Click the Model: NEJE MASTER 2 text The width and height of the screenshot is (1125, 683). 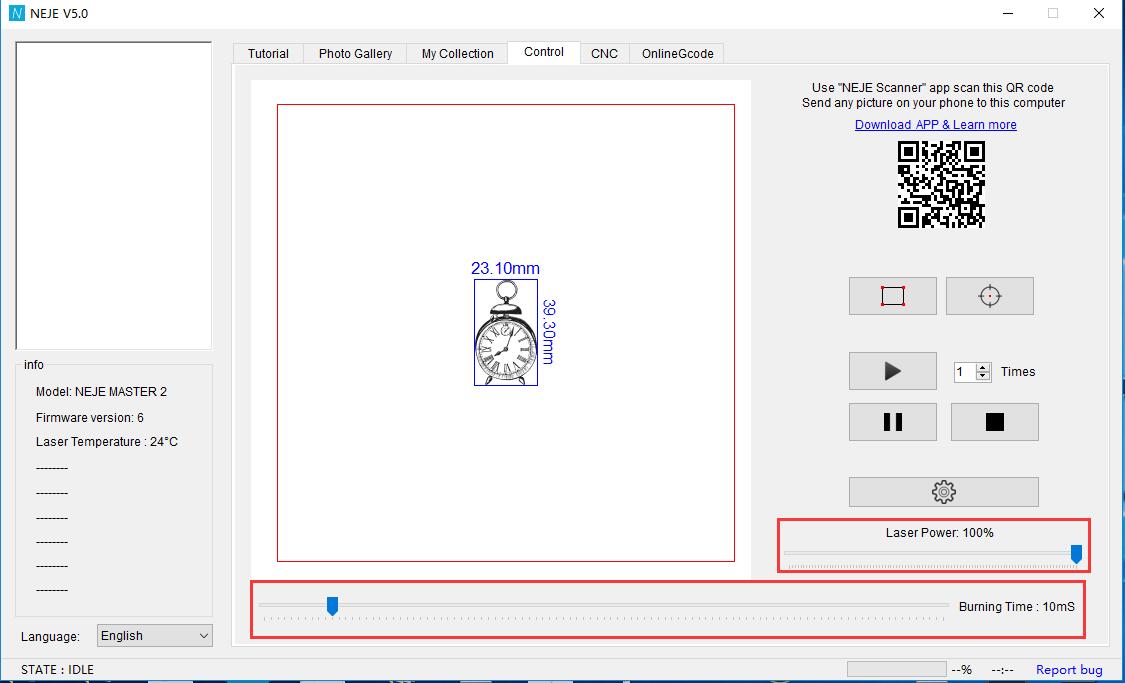click(x=101, y=392)
